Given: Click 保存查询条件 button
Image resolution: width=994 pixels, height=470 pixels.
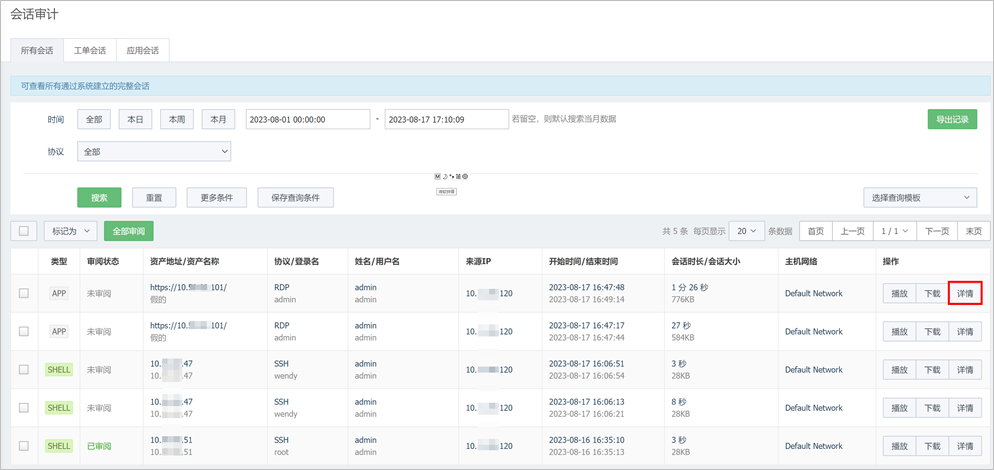Looking at the screenshot, I should (295, 198).
